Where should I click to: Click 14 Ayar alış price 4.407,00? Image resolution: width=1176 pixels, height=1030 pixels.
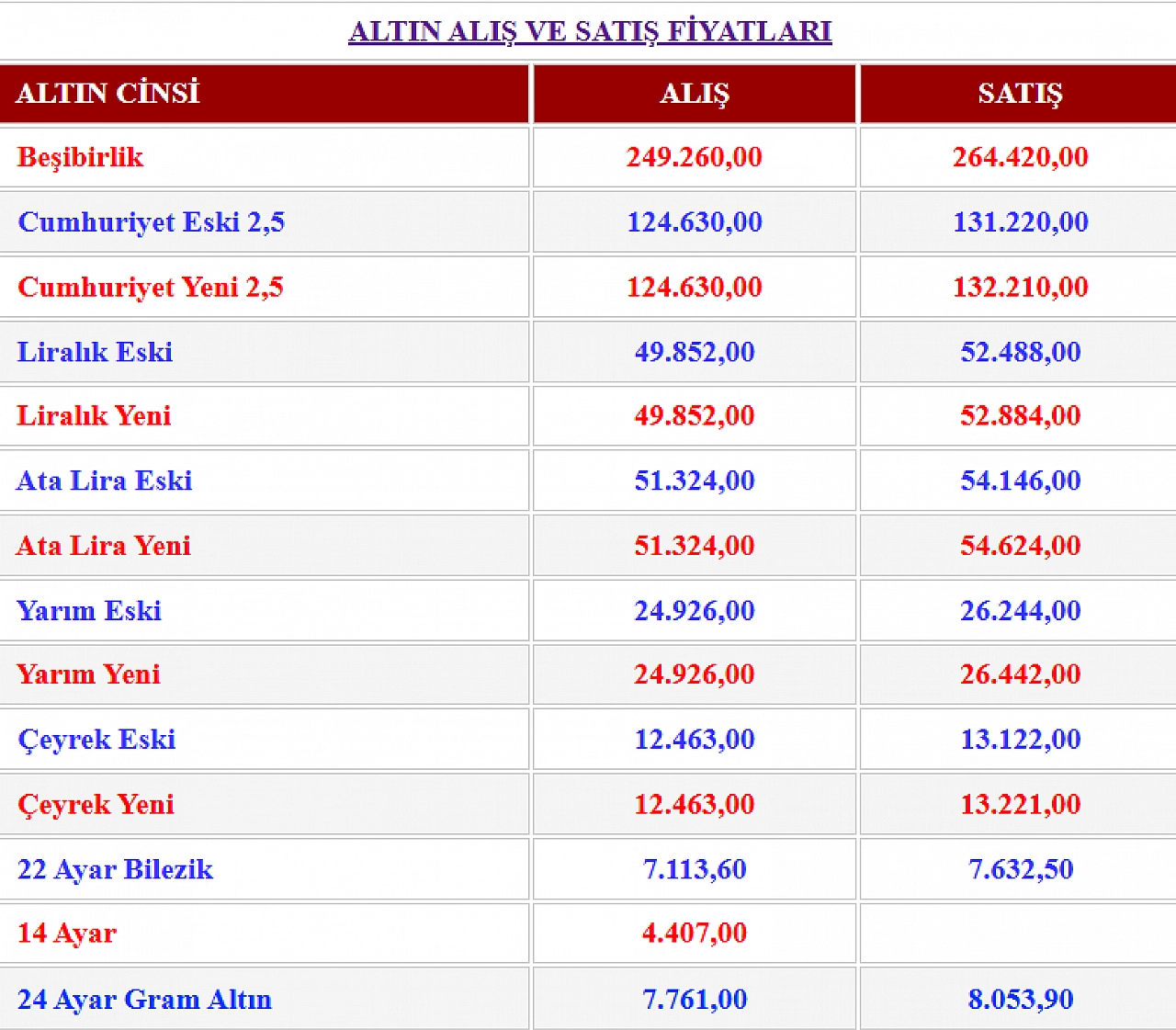pos(695,934)
